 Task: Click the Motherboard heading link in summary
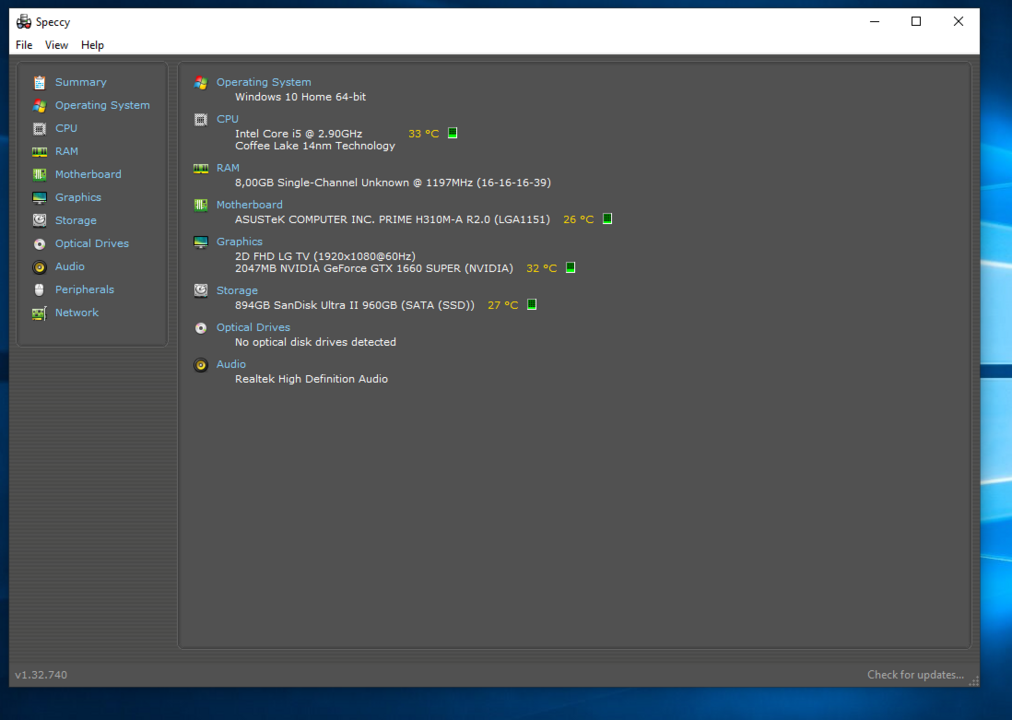click(249, 205)
